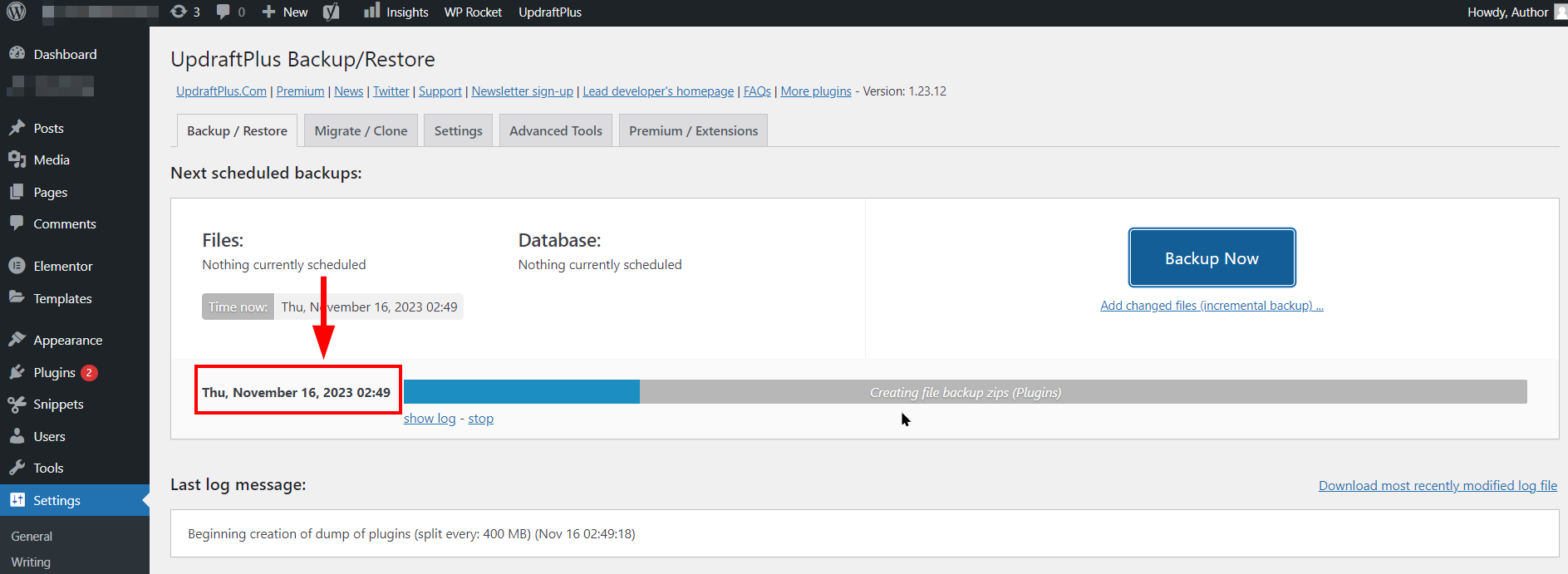The height and width of the screenshot is (574, 1568).
Task: Click the Media icon in the sidebar
Action: tap(17, 159)
